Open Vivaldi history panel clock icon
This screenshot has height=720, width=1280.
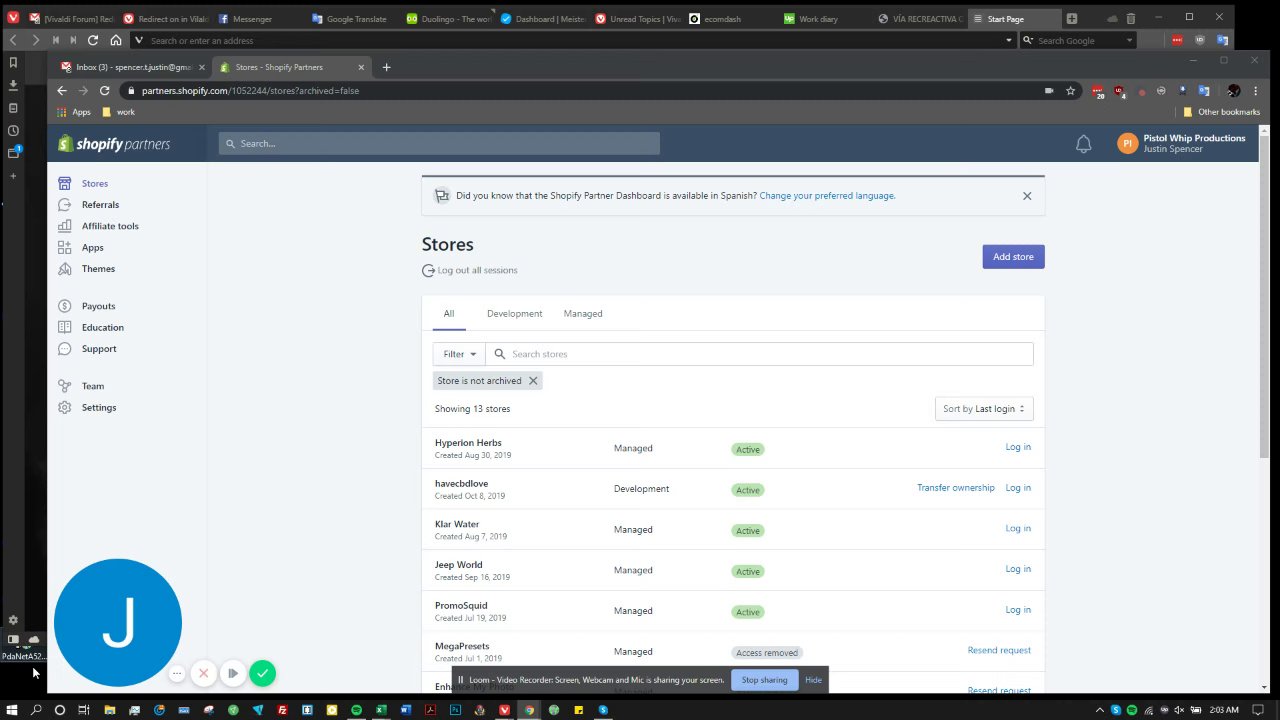[13, 131]
